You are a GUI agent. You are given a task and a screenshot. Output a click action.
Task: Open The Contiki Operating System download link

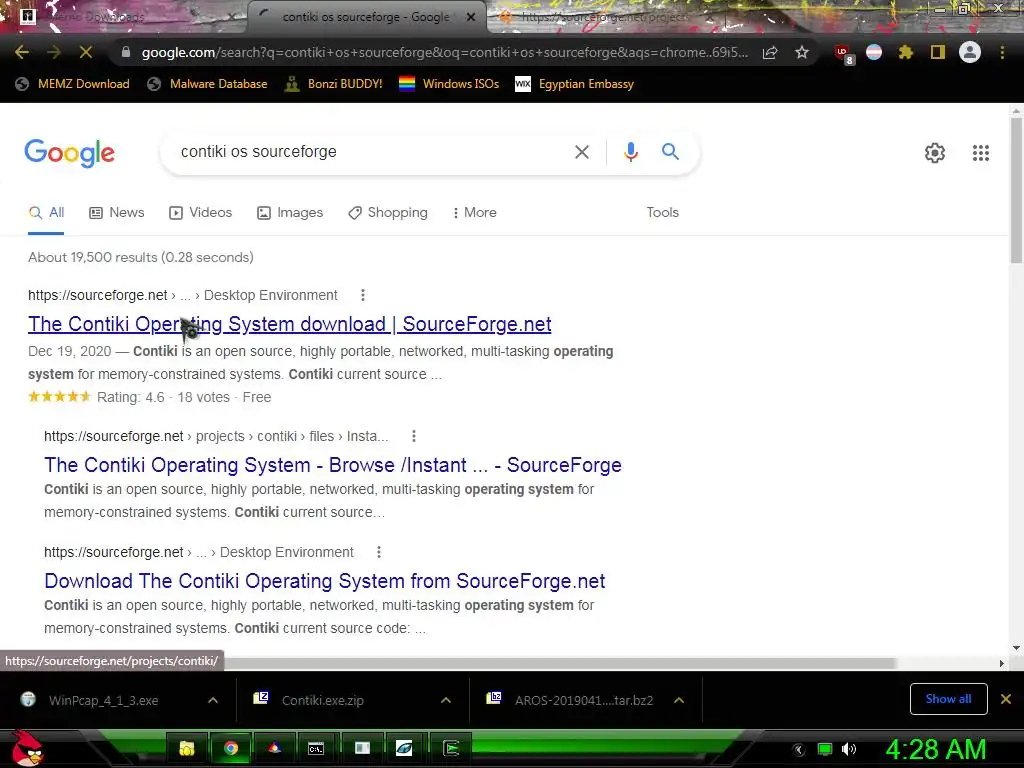(289, 324)
